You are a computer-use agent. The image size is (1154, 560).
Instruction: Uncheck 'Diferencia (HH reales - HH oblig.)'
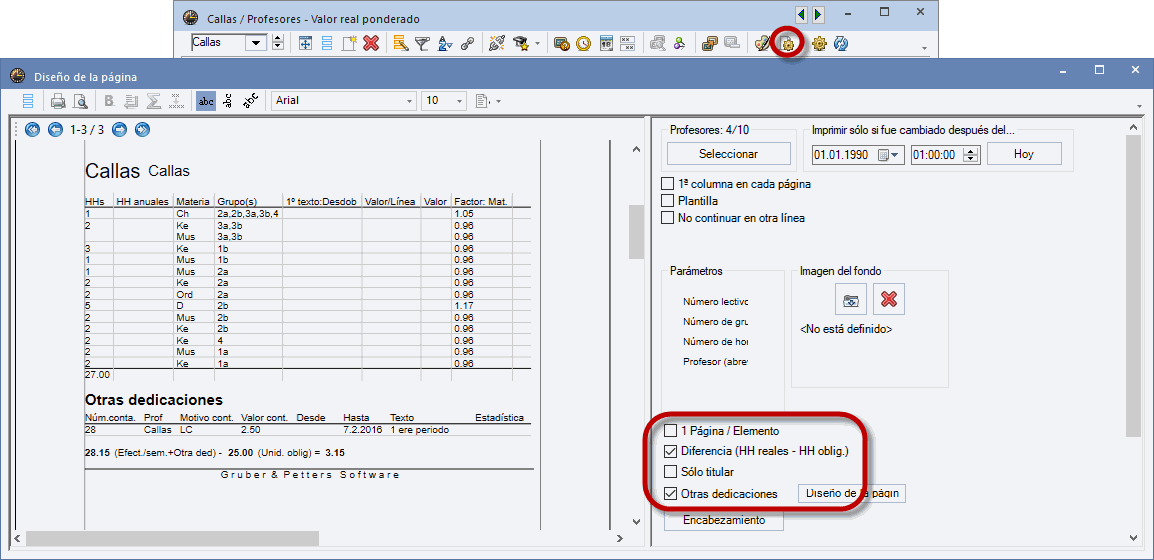coord(670,451)
